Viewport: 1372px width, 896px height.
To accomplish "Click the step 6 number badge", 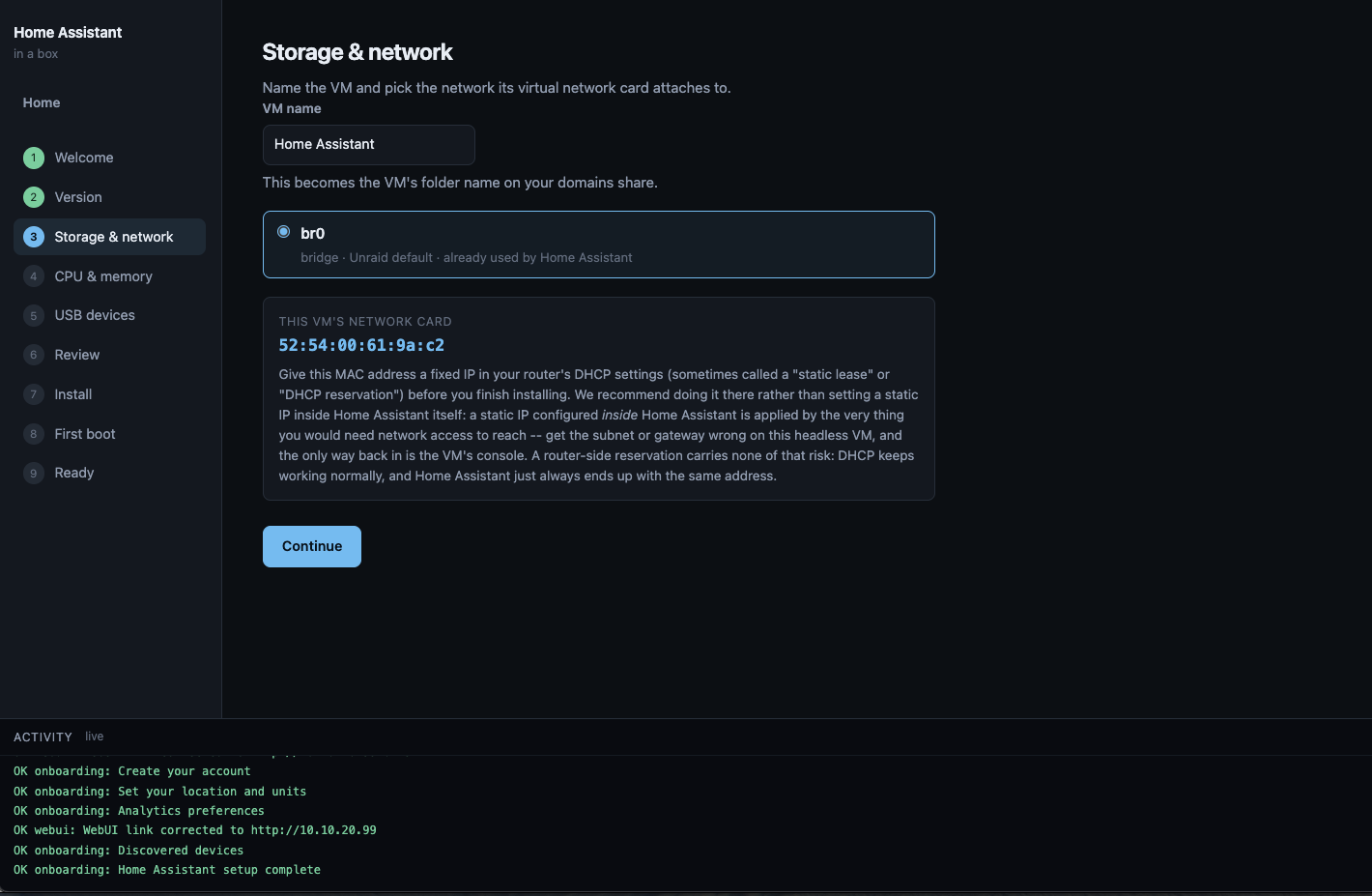I will (x=34, y=355).
